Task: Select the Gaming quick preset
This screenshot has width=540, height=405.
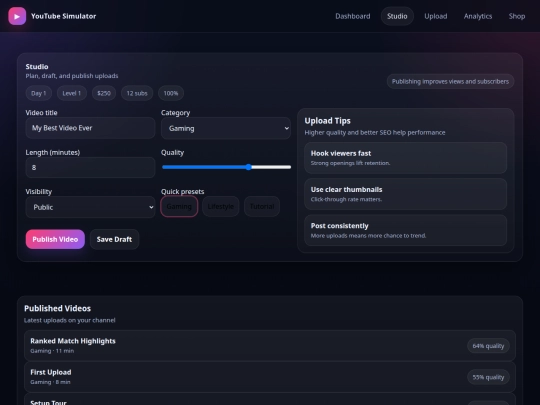Action: (x=179, y=206)
